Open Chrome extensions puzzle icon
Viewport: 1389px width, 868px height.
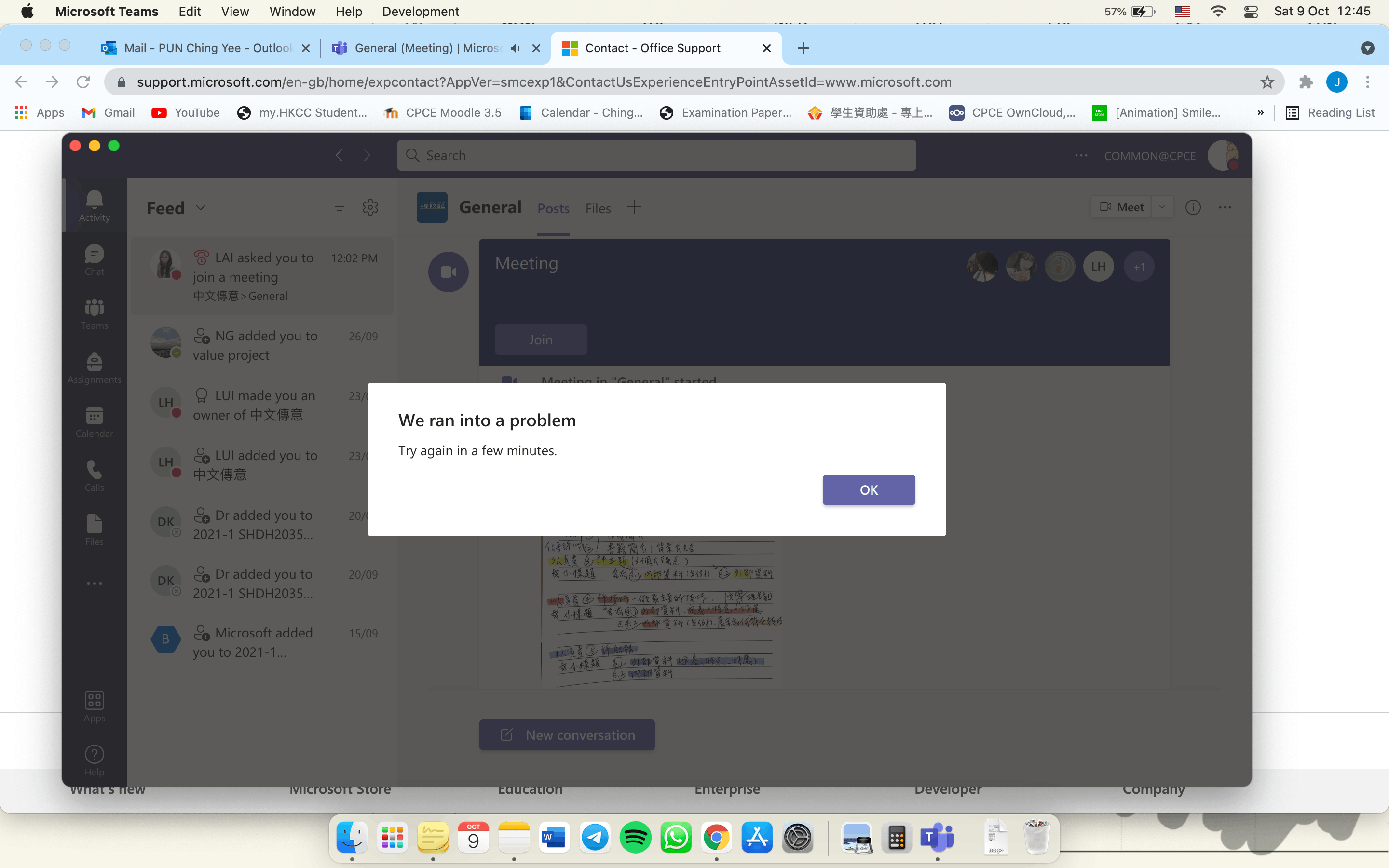point(1306,82)
